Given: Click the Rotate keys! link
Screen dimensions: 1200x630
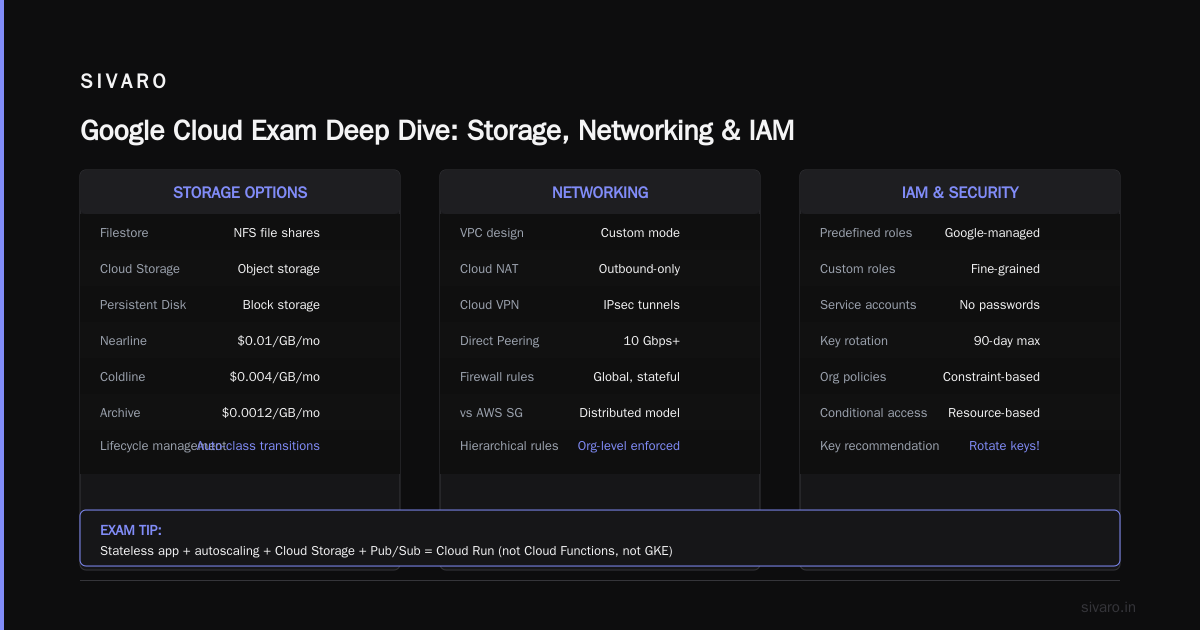Looking at the screenshot, I should point(1004,446).
